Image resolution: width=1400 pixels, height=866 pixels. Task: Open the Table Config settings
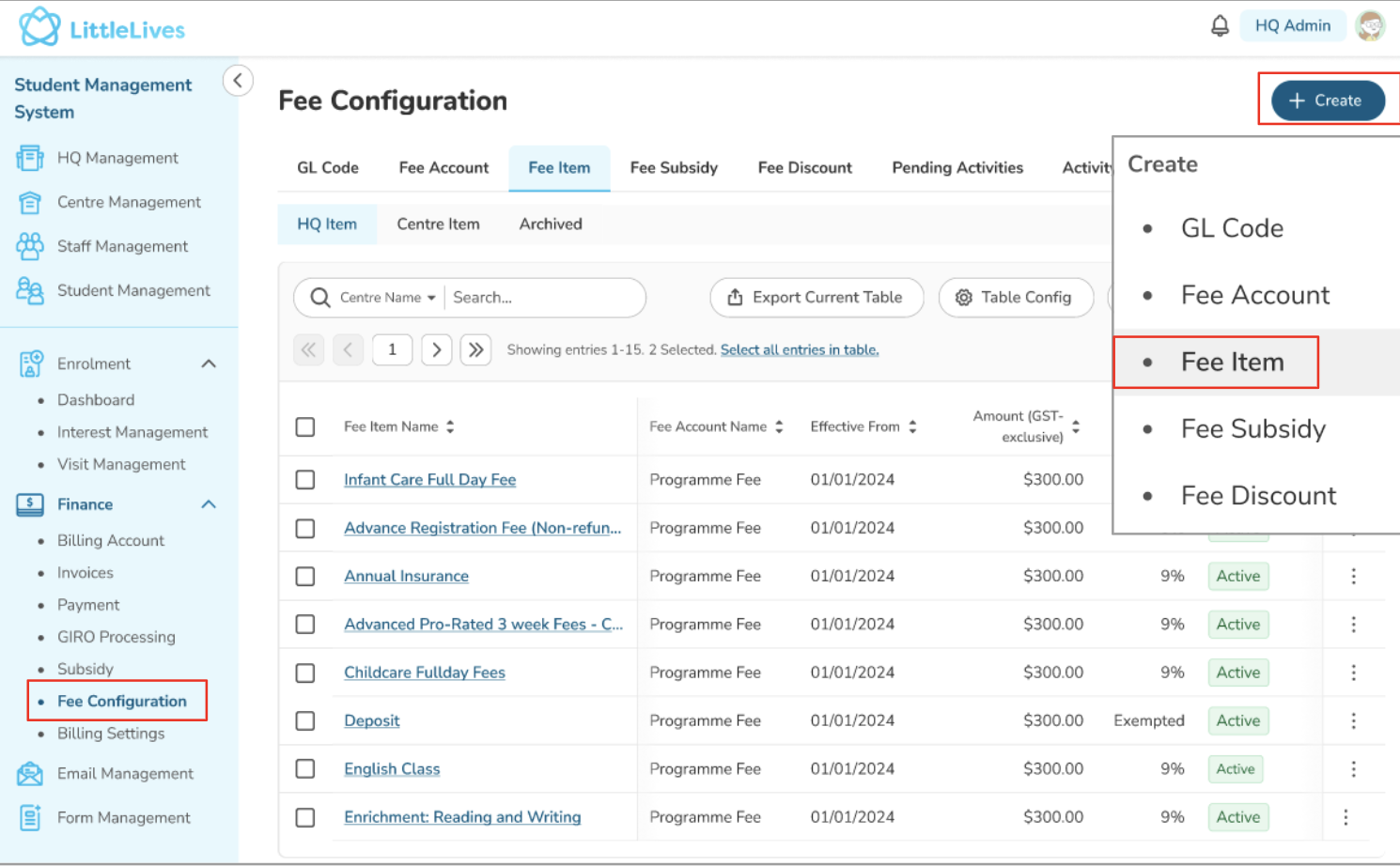coord(1016,298)
